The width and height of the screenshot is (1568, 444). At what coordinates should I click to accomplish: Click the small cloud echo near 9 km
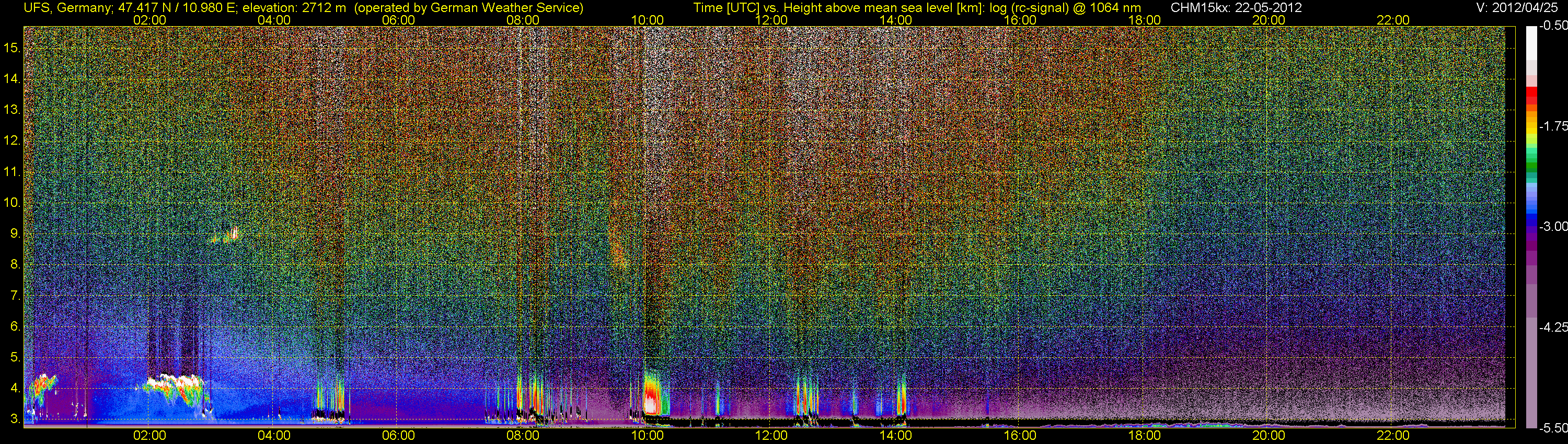[x=225, y=236]
